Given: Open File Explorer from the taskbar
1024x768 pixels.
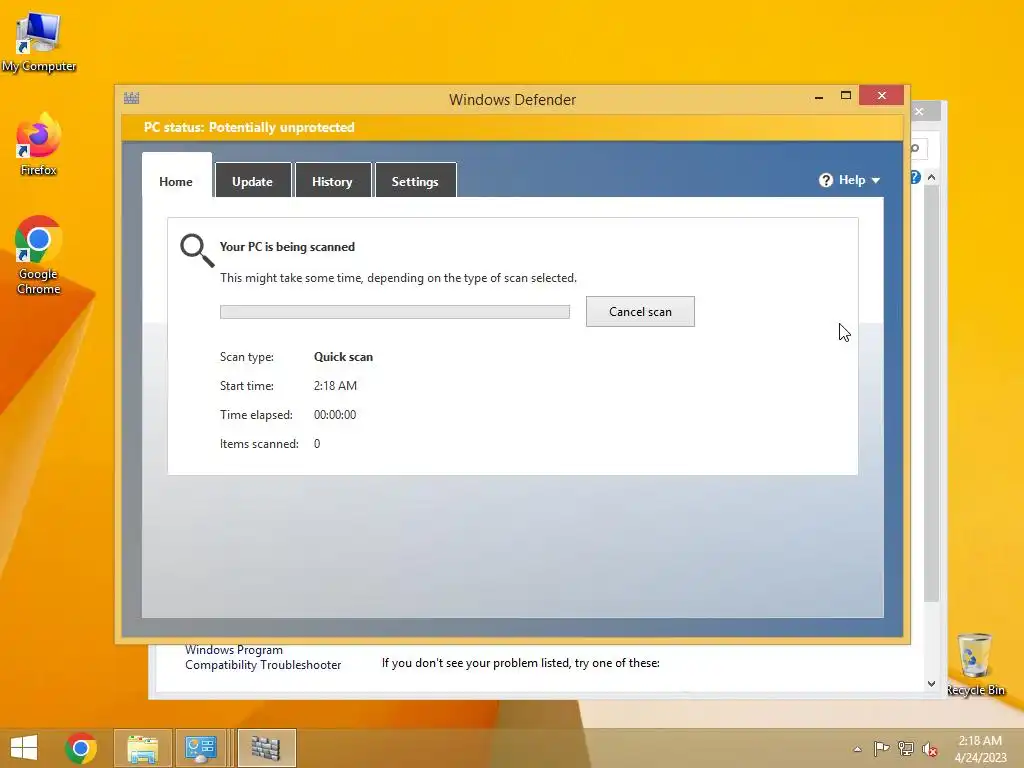Looking at the screenshot, I should [143, 748].
